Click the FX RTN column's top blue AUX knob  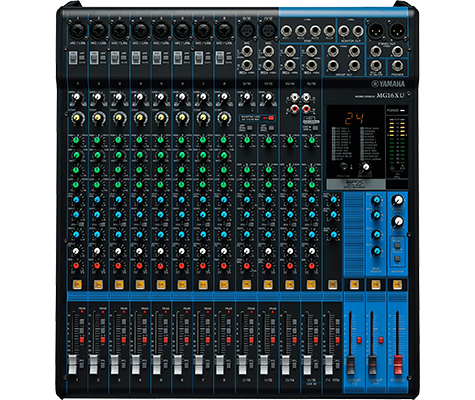[x=333, y=200]
